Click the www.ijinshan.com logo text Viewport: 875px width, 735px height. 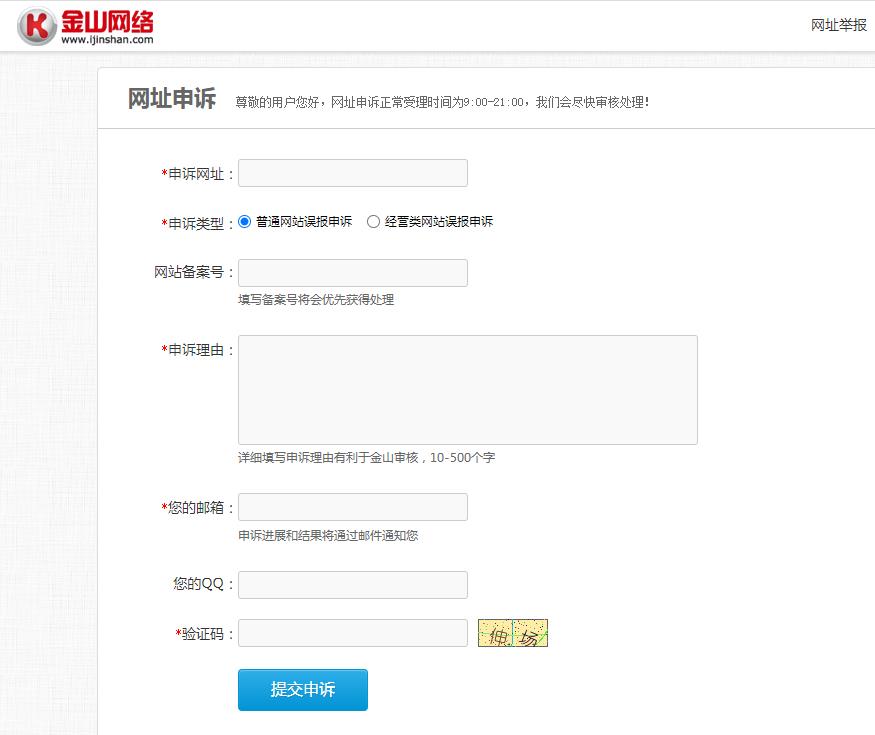point(107,40)
